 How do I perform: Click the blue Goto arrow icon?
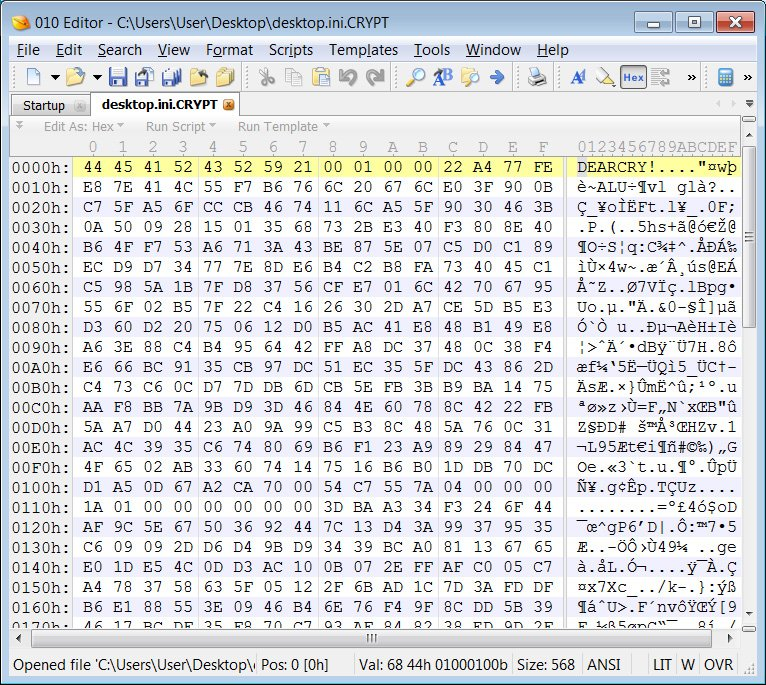pos(497,77)
